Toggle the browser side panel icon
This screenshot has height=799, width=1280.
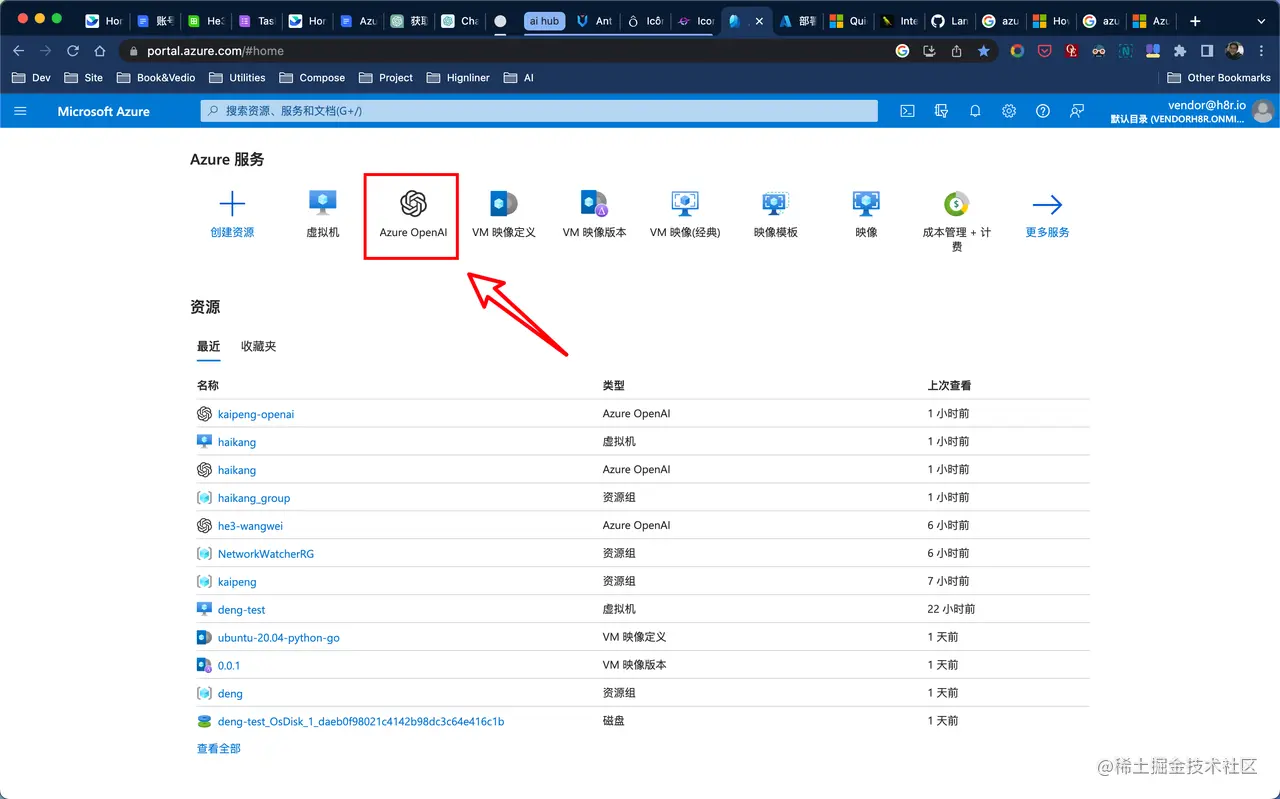pos(1207,50)
